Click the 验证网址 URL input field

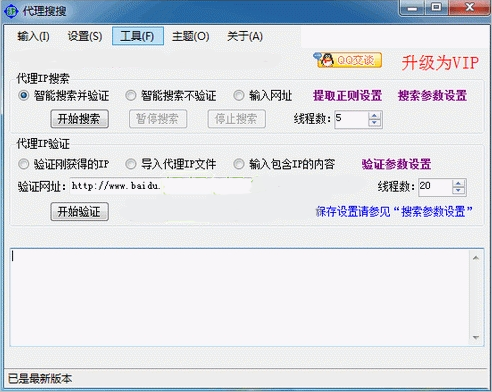click(x=161, y=186)
